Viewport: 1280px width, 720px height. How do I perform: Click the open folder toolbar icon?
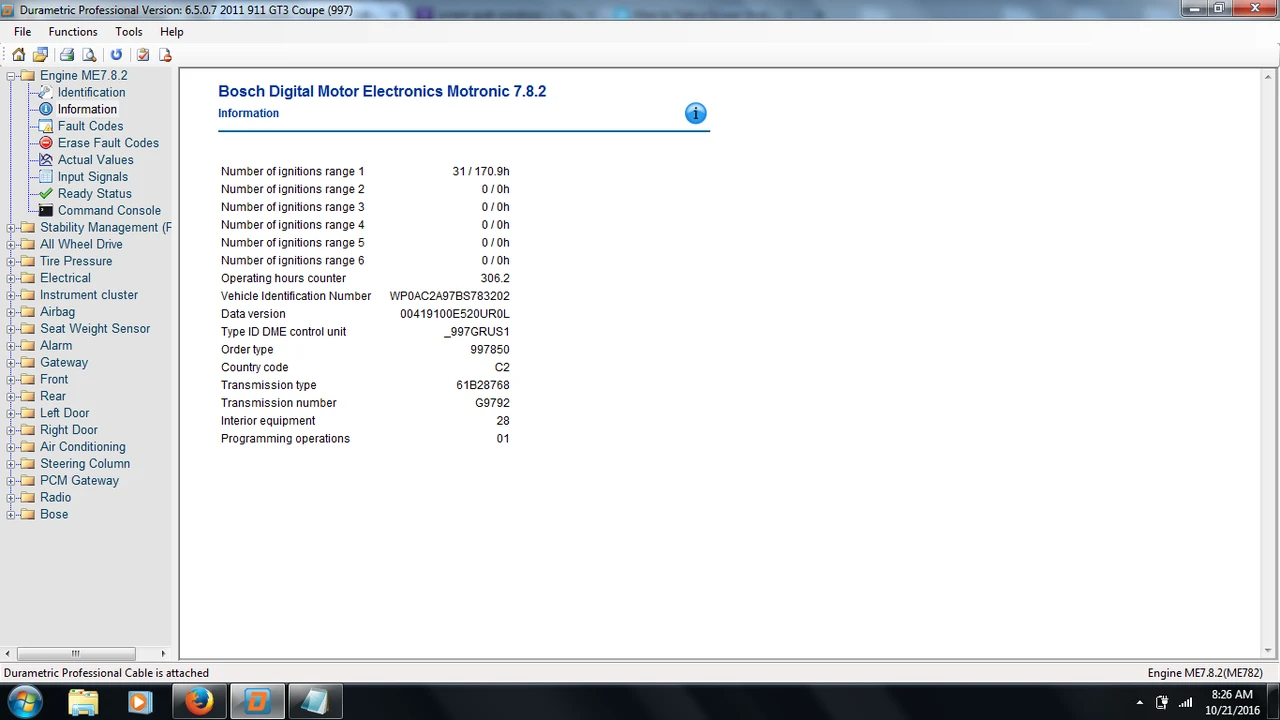pos(40,55)
